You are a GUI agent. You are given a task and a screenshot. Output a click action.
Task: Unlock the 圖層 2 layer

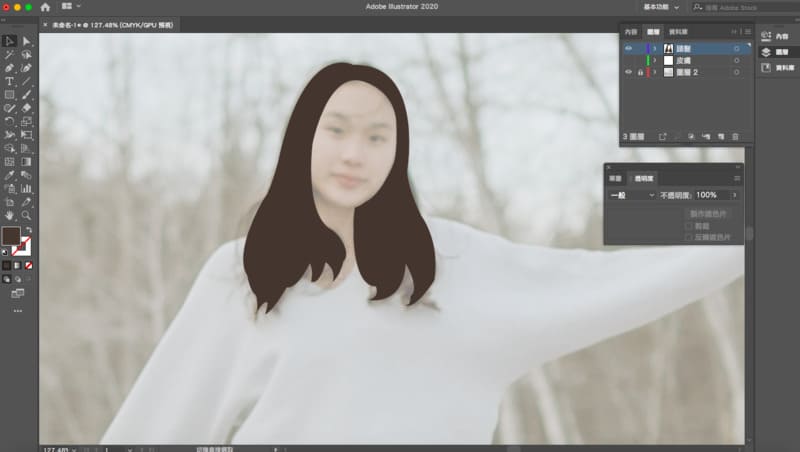click(640, 72)
